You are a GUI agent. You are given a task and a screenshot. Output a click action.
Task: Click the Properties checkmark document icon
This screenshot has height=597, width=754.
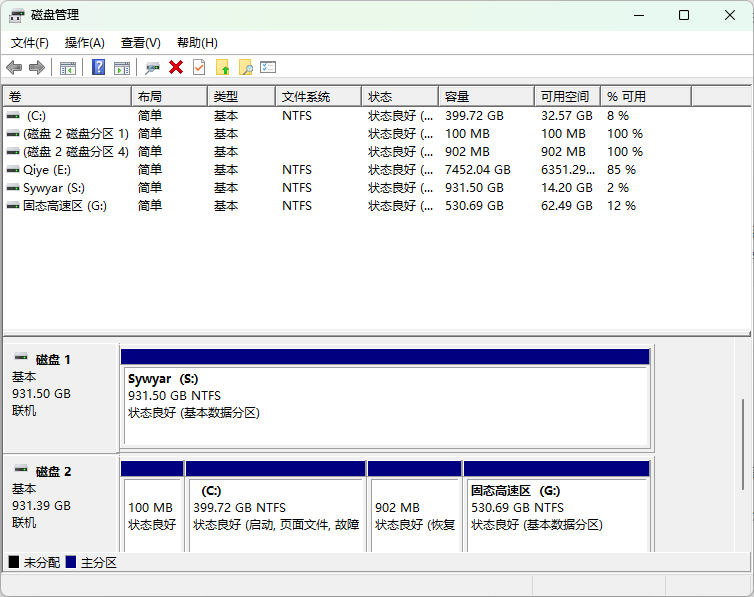tap(199, 67)
